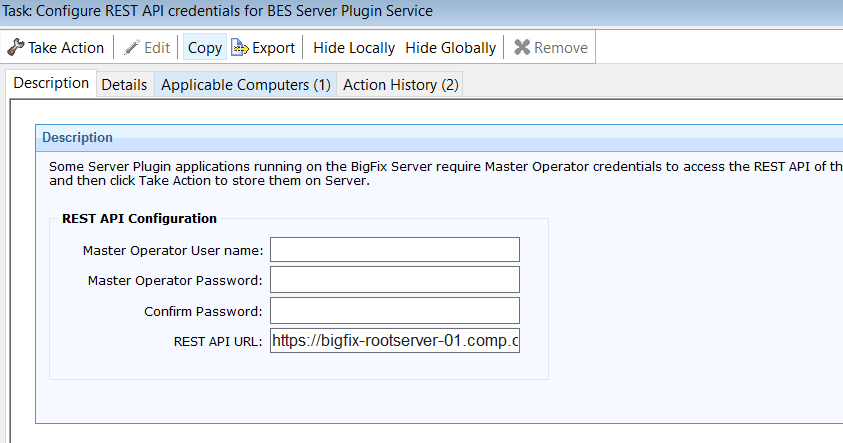Viewport: 843px width, 443px height.
Task: Click the Take Action wrench icon
Action: (16, 48)
